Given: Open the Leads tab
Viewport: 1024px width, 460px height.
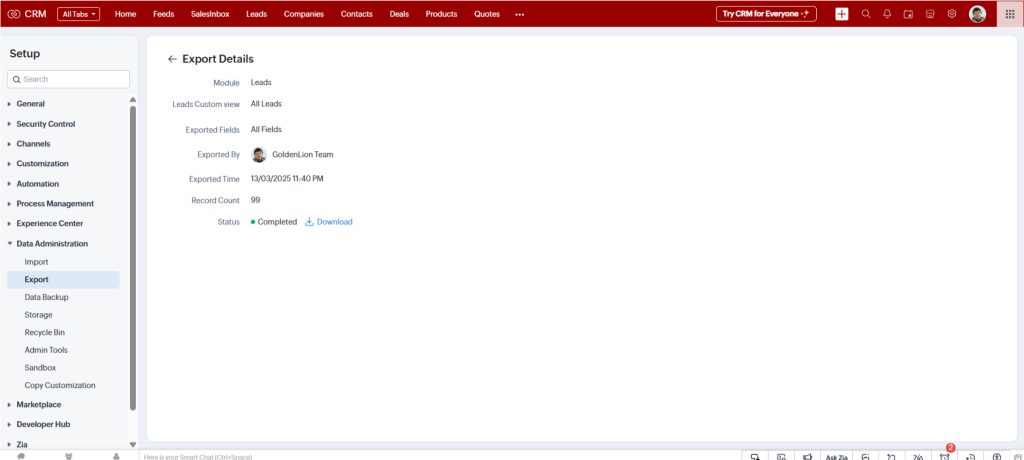Looking at the screenshot, I should [257, 14].
